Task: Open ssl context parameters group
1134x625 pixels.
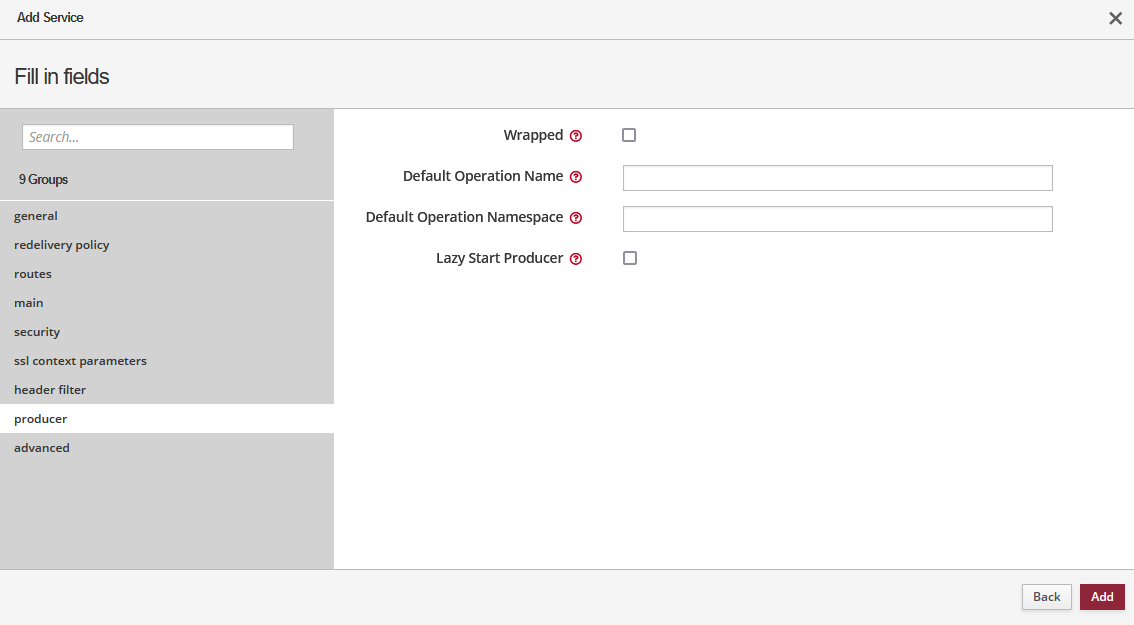Action: tap(80, 361)
